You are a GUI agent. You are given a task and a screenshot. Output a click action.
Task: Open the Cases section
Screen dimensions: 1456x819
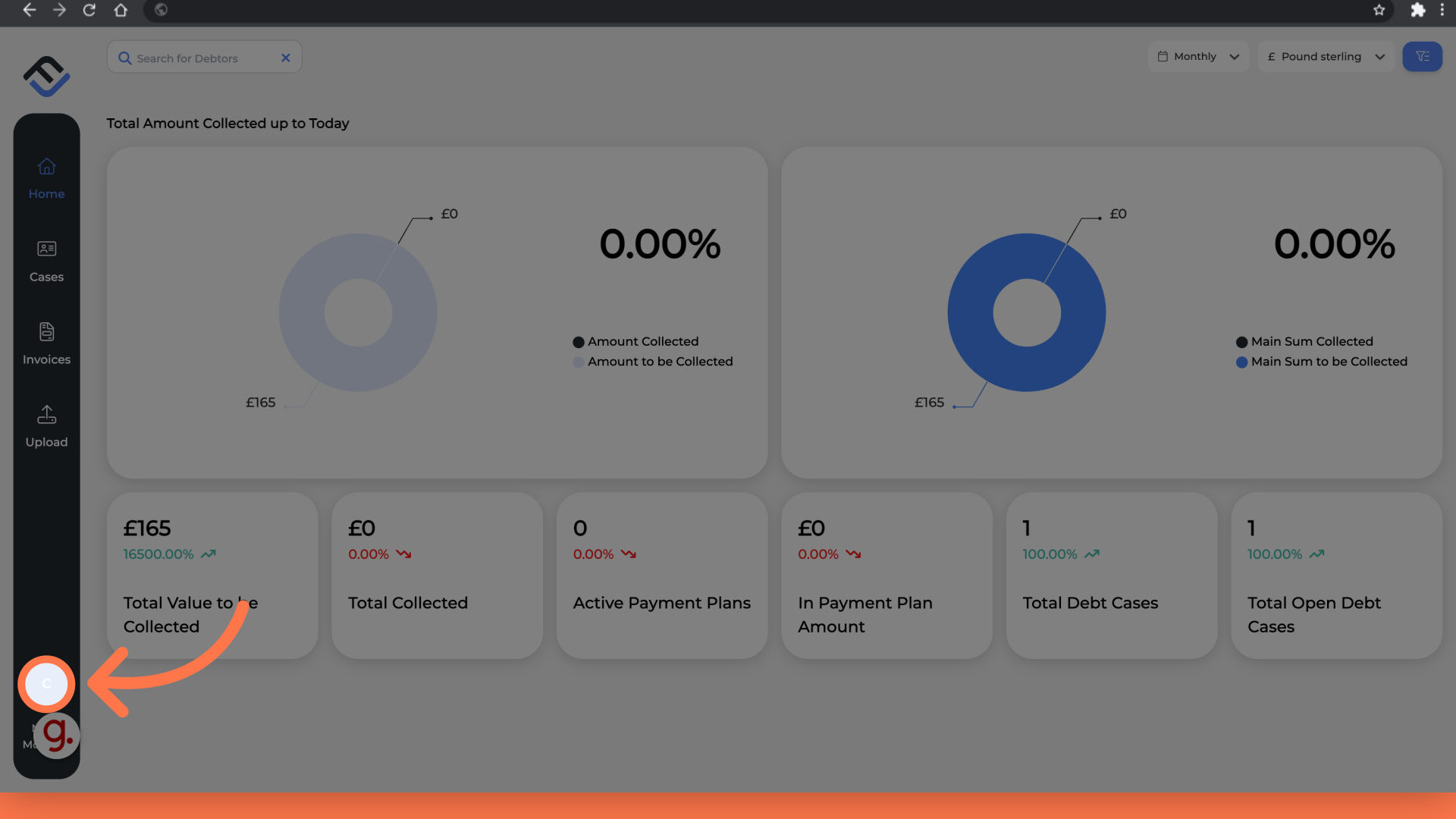click(46, 259)
